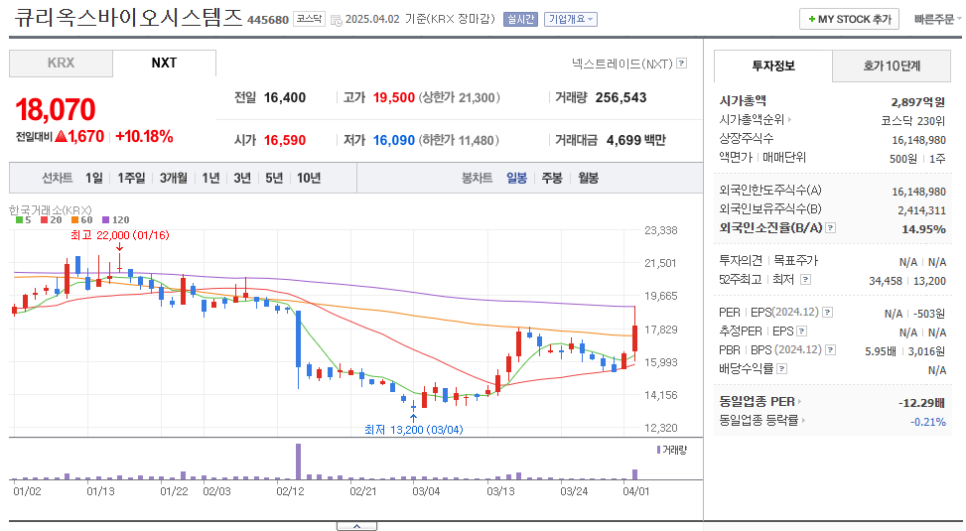The height and width of the screenshot is (531, 966).
Task: Click the 상장주식수 value 16,148,980
Action: point(919,140)
